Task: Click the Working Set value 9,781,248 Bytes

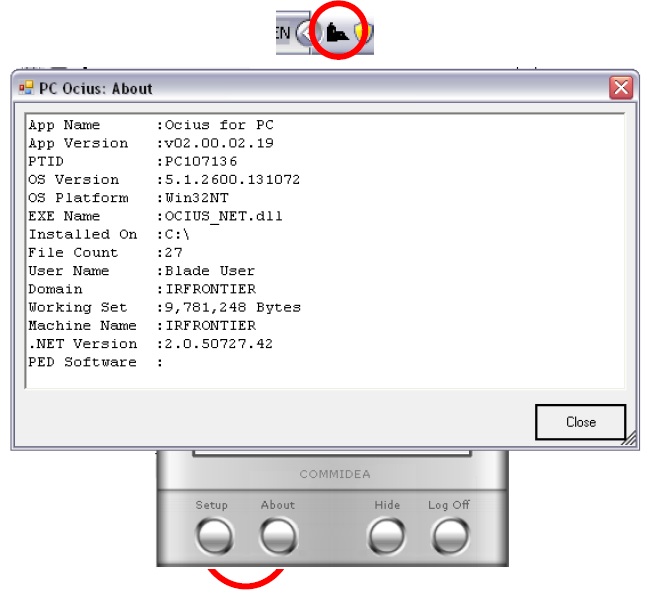Action: coord(233,308)
